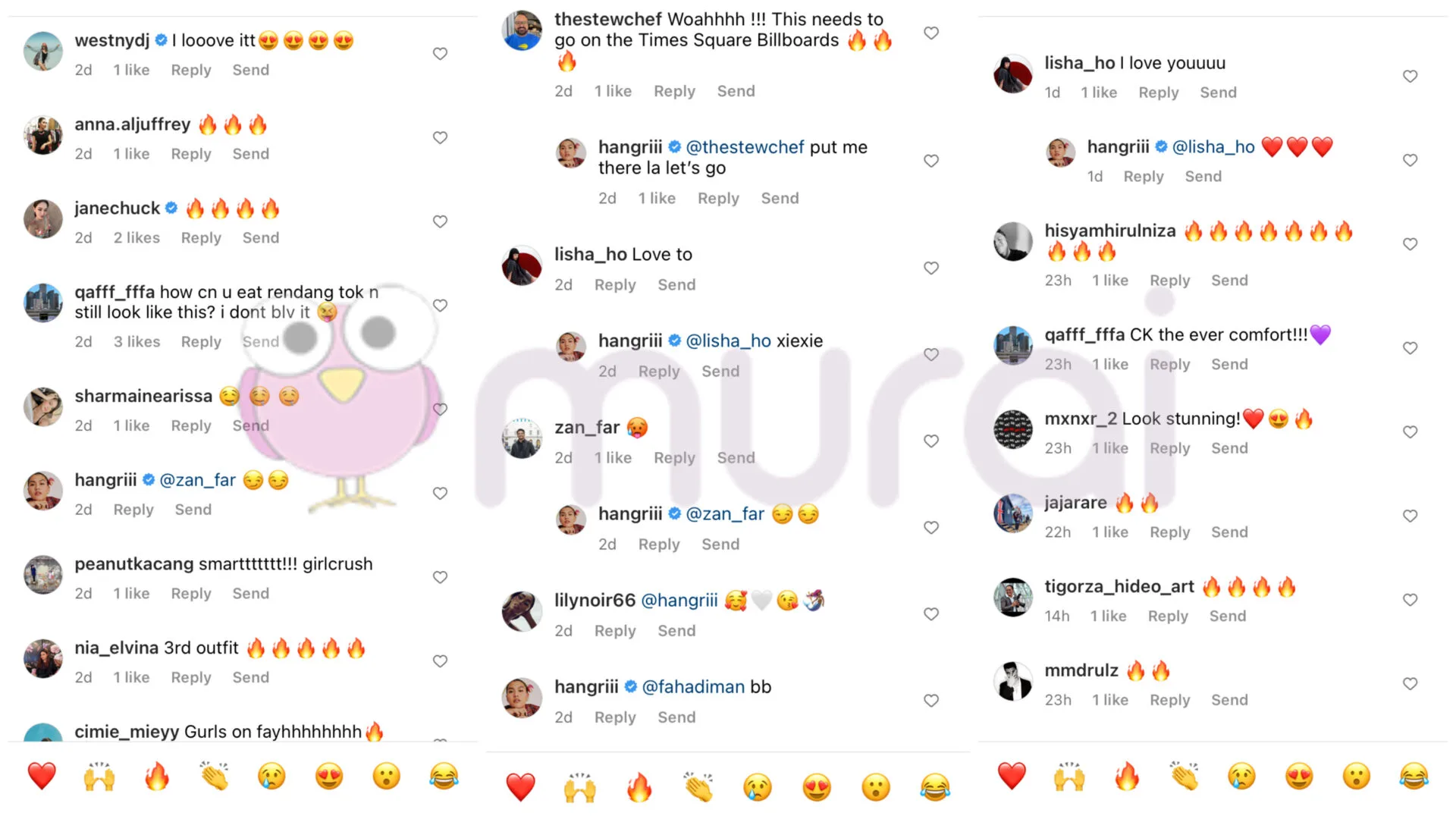The image size is (1456, 819).
Task: Insert laughing-crying emoji in right reaction bar
Action: [x=1414, y=776]
